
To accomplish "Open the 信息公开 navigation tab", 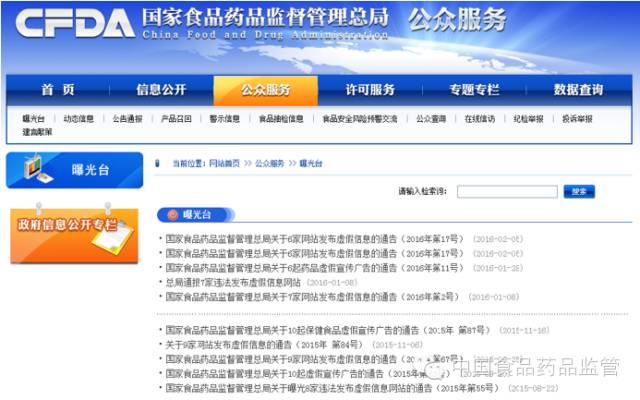I will point(161,90).
